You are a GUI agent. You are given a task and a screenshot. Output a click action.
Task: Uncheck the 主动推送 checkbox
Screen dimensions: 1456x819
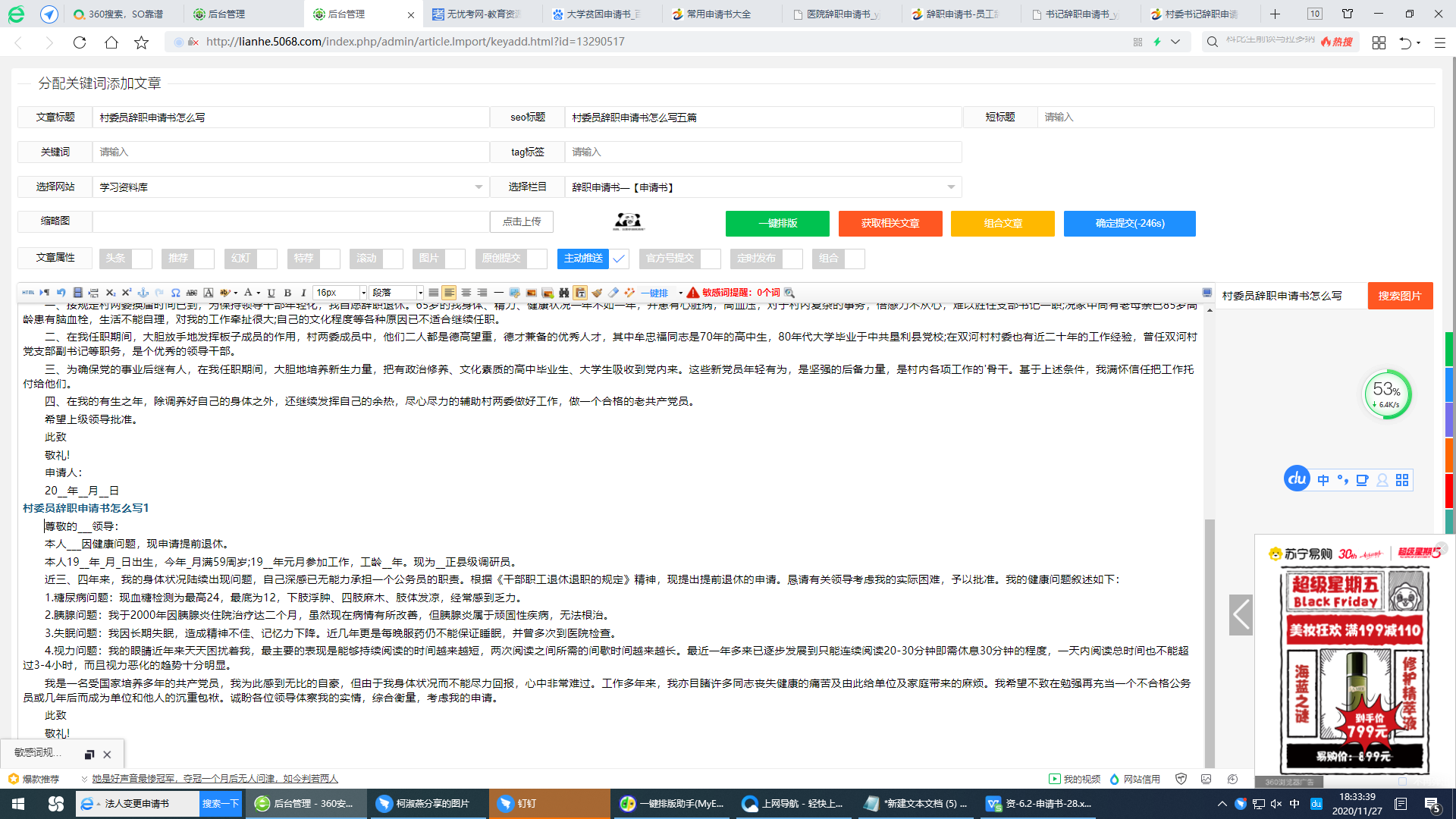click(x=620, y=259)
